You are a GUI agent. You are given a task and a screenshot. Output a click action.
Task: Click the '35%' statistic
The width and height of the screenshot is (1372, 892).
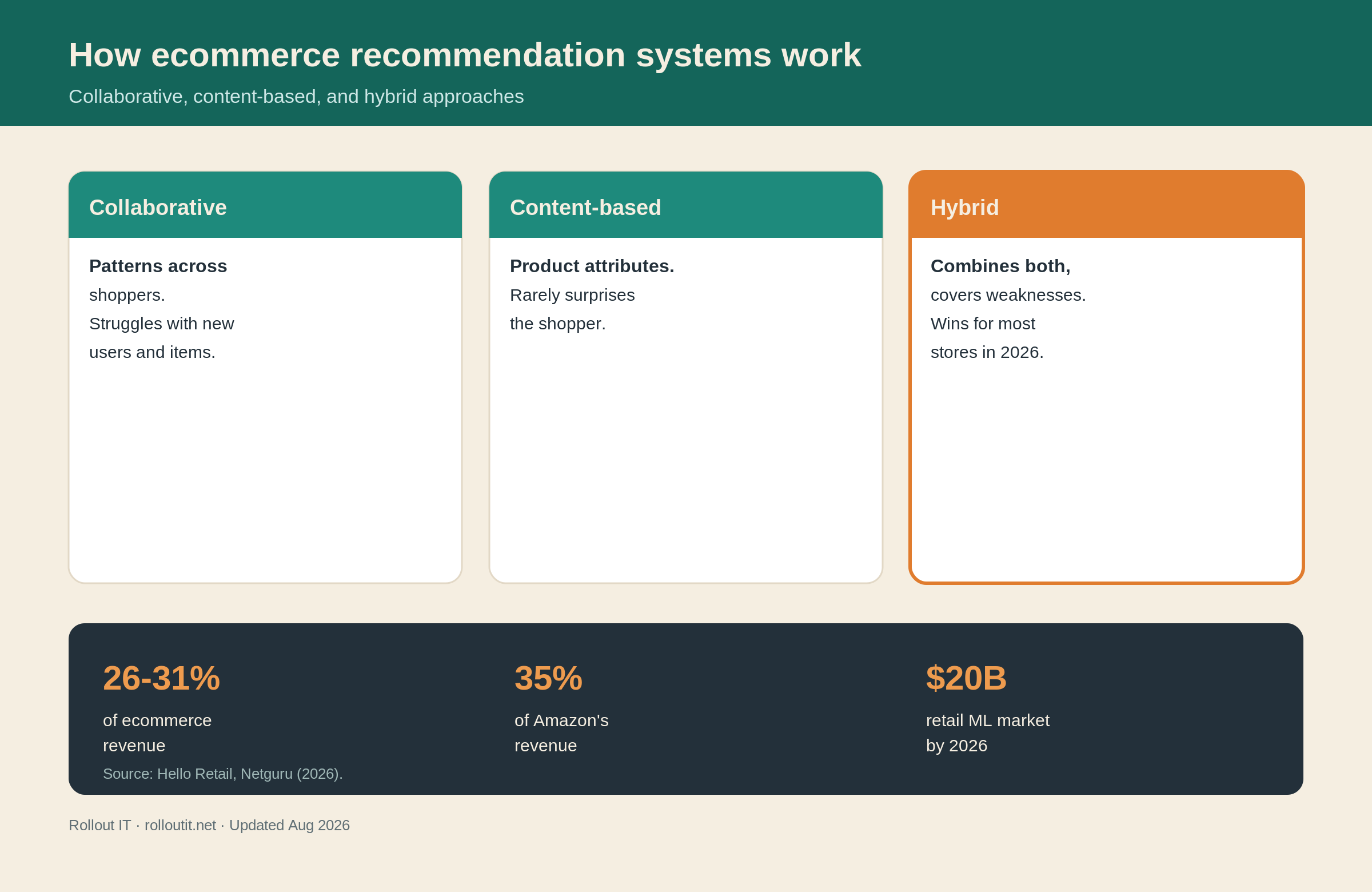pos(548,678)
